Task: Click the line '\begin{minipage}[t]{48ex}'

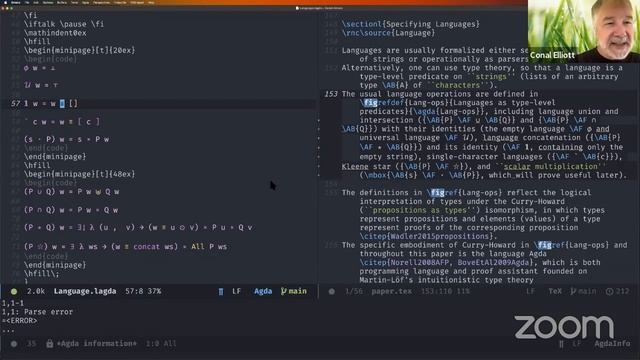Action: (79, 174)
